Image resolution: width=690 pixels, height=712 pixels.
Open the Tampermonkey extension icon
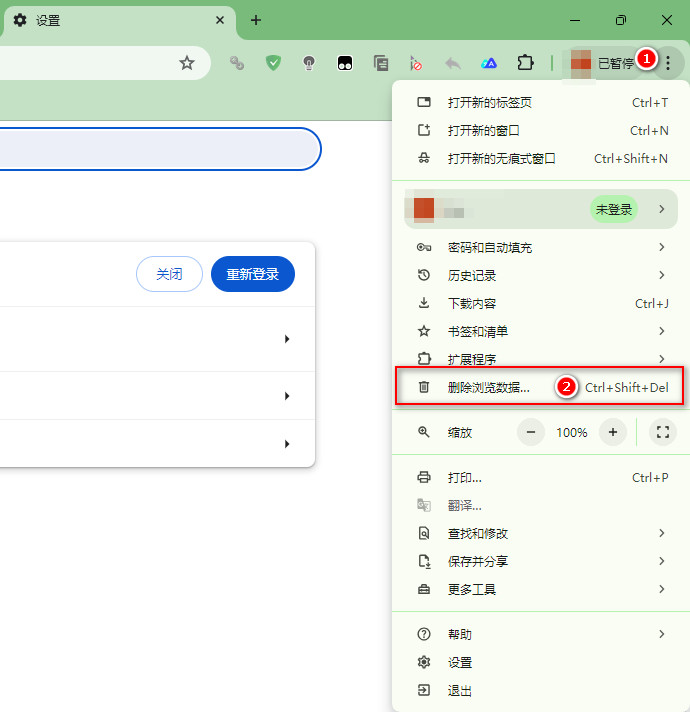click(345, 63)
